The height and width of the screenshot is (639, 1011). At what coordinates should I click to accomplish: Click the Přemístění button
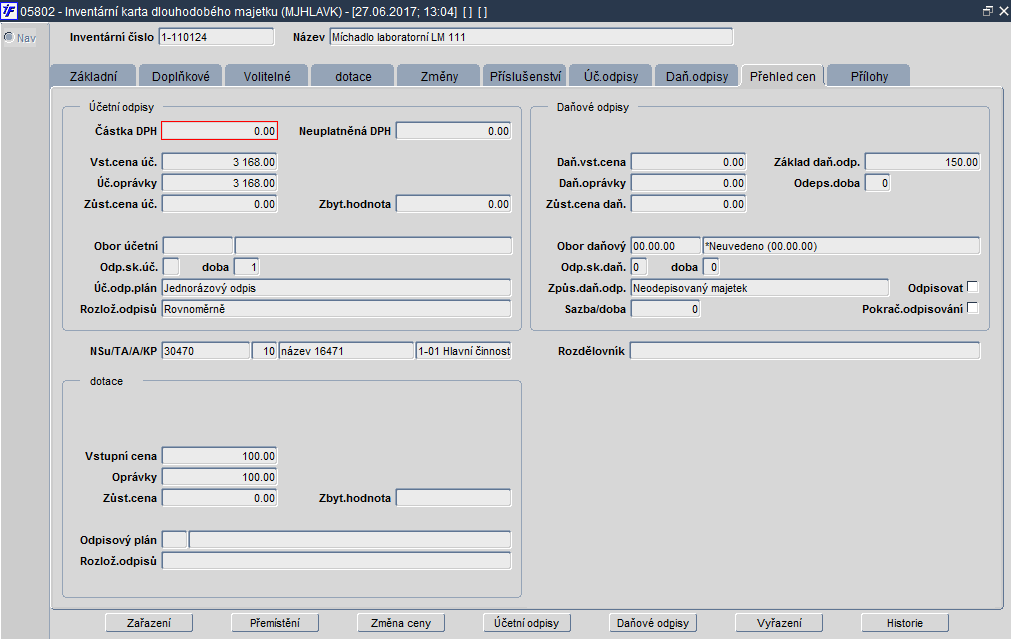coord(275,623)
